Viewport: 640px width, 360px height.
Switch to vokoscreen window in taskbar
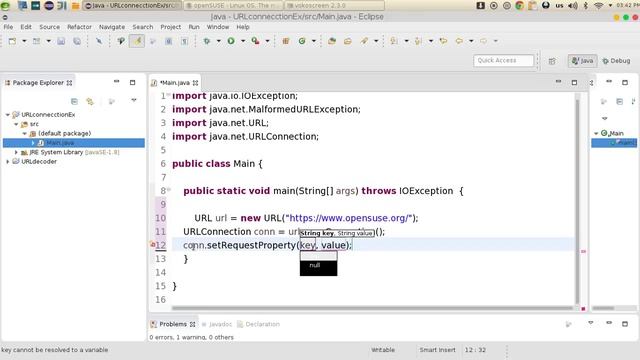(x=334, y=6)
